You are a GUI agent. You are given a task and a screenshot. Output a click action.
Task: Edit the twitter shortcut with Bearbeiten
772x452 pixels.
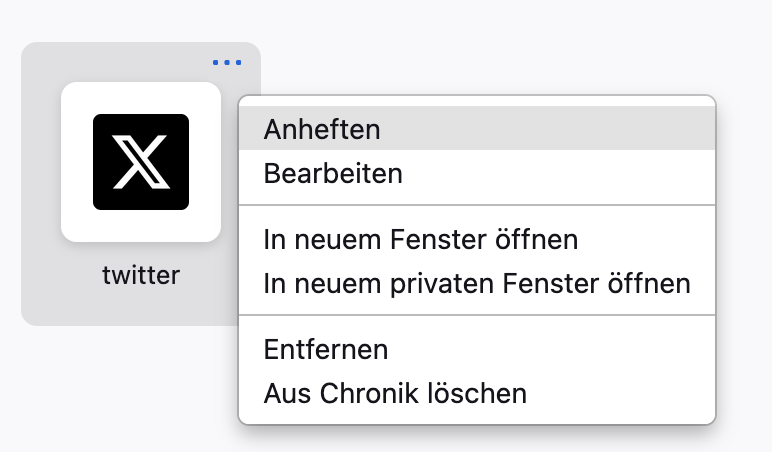(333, 174)
